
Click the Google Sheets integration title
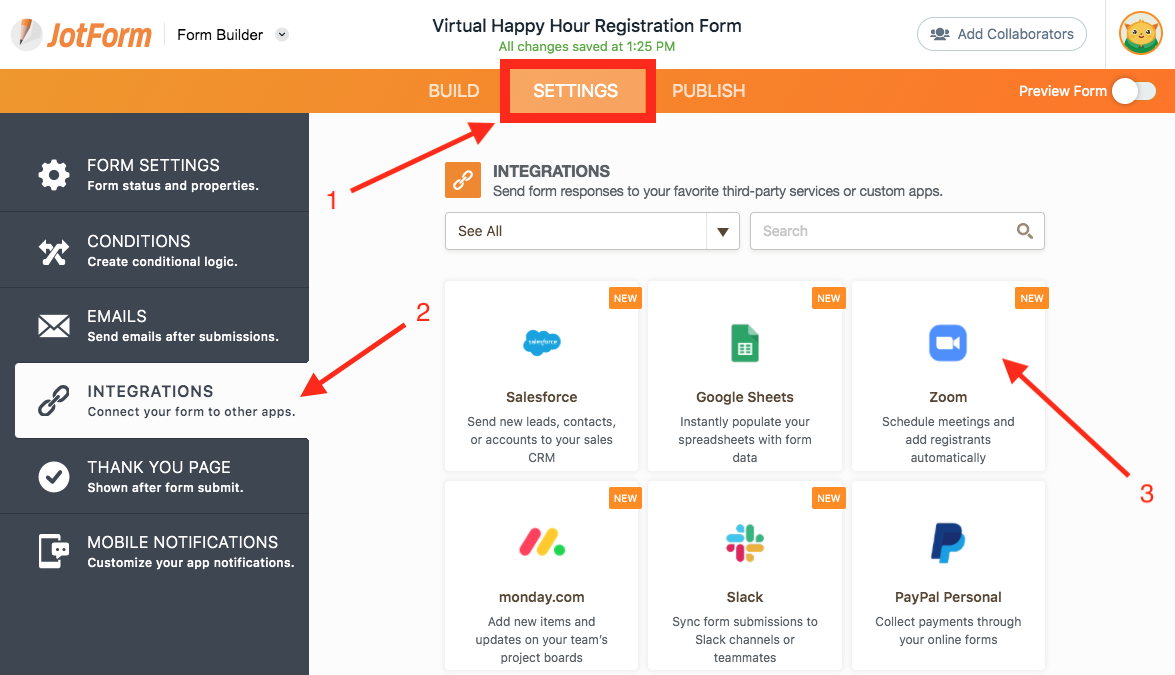pyautogui.click(x=745, y=397)
